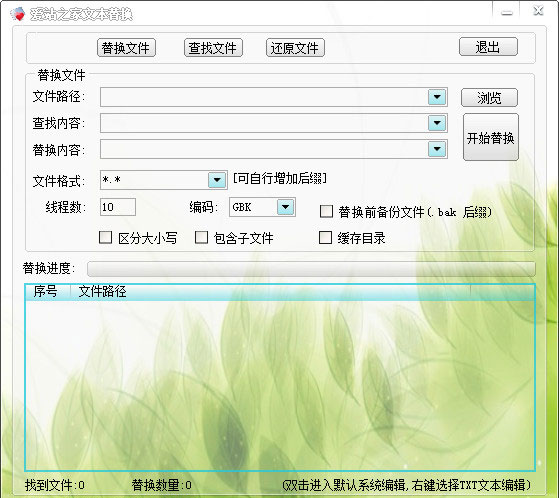Viewport: 559px width, 498px height.
Task: Click the 序号 column header
Action: (x=46, y=292)
